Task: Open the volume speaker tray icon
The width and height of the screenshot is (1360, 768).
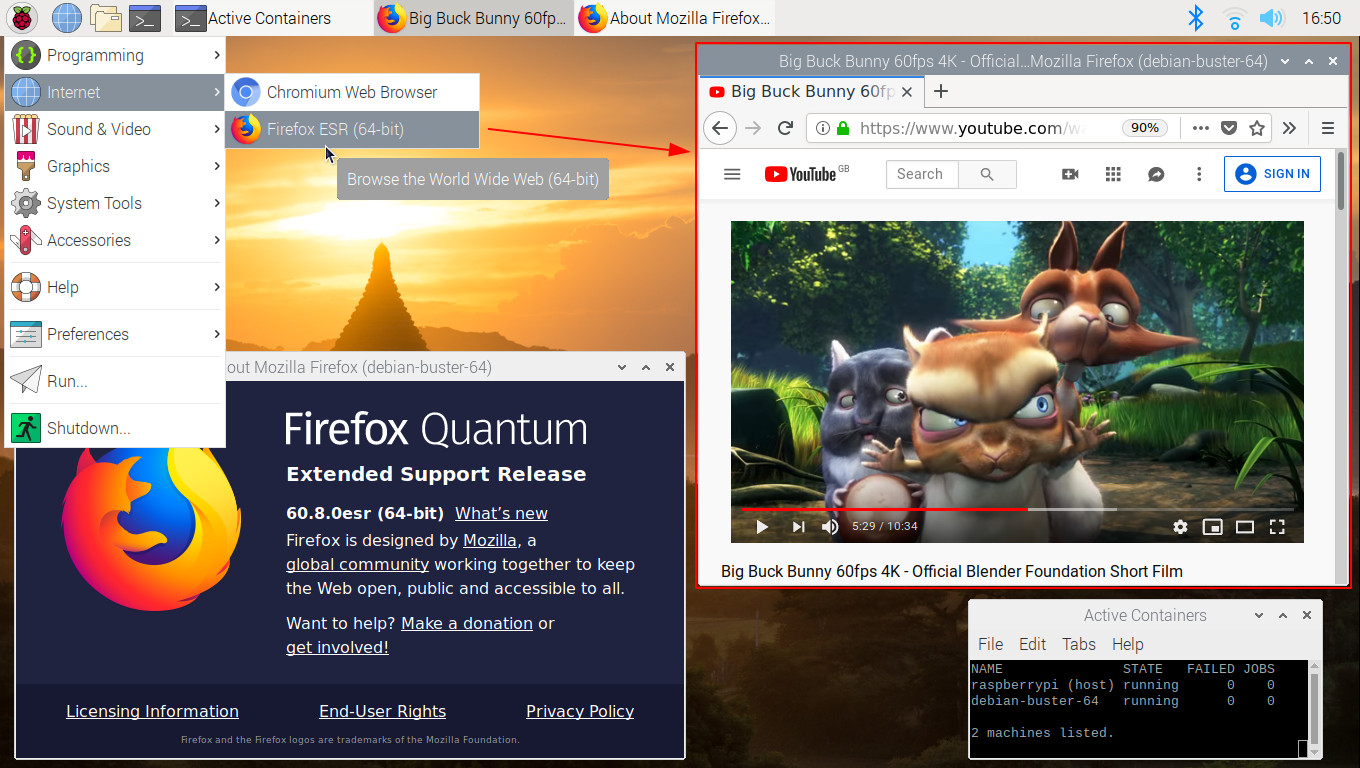Action: tap(1271, 18)
